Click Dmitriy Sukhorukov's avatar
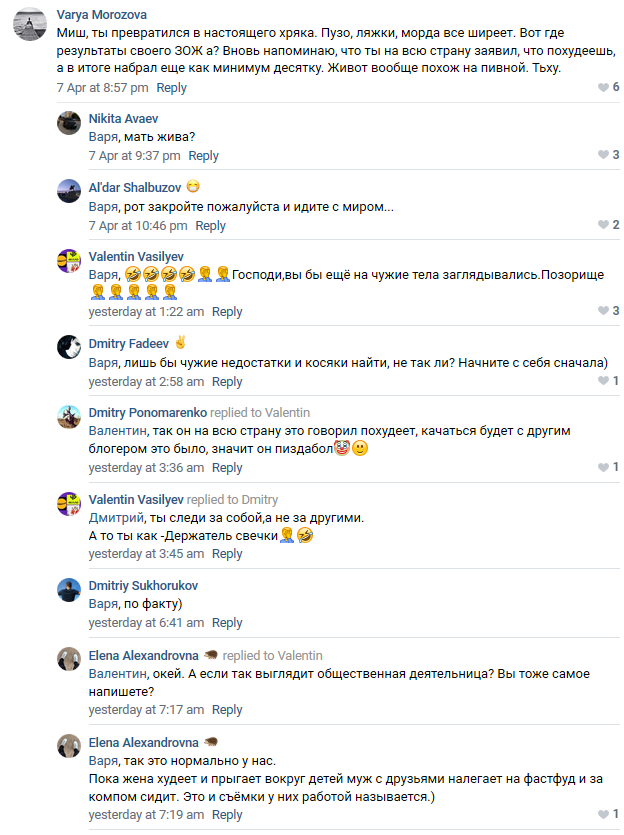Image resolution: width=624 pixels, height=835 pixels. [69, 590]
